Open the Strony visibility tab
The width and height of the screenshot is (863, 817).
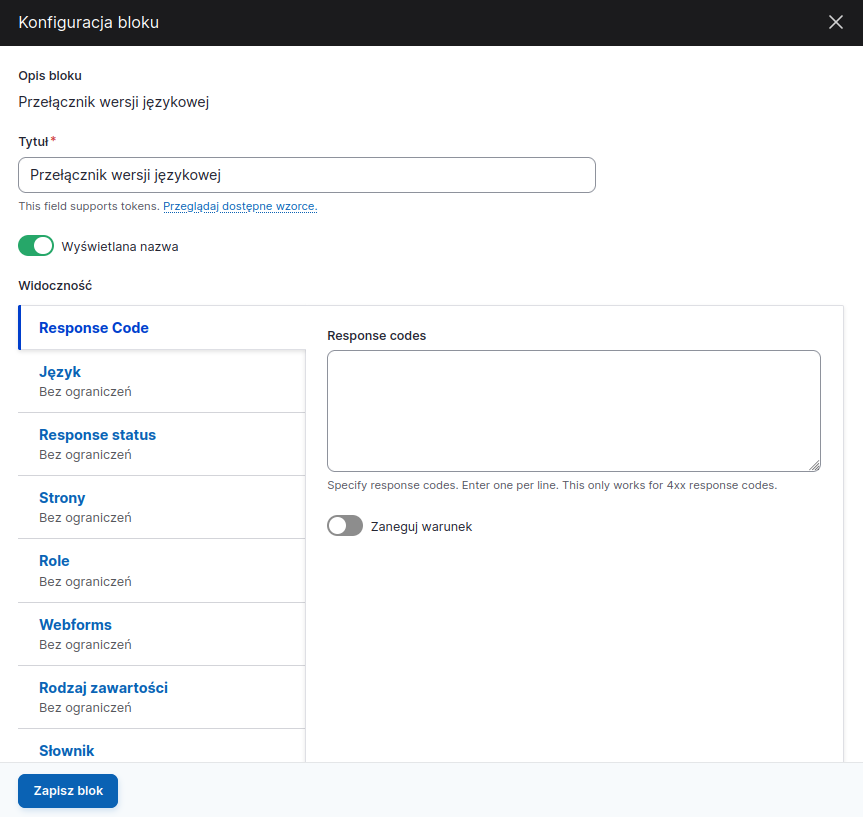62,498
